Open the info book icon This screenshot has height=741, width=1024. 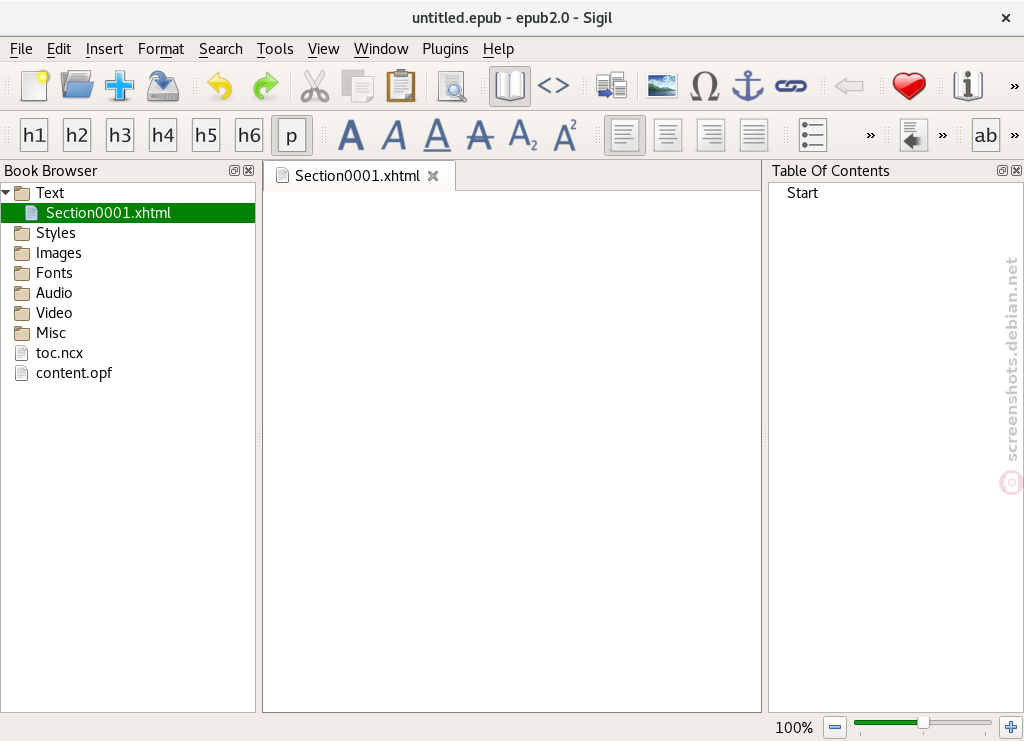coord(968,86)
